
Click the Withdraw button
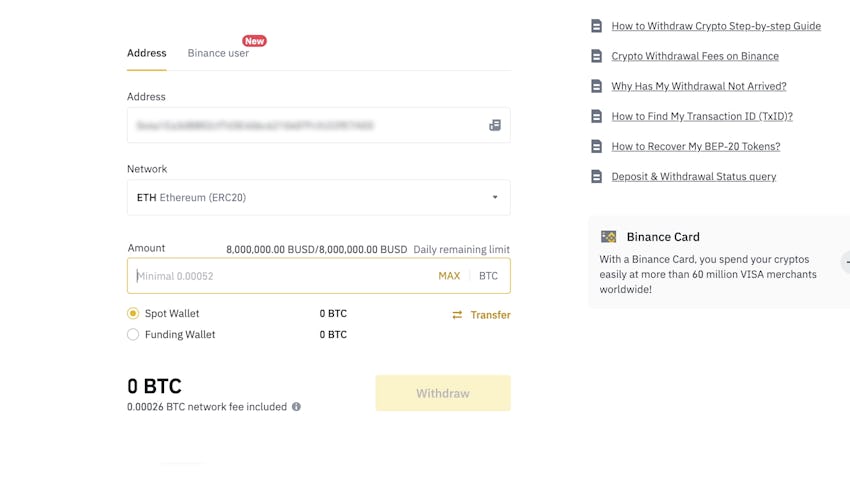[x=443, y=393]
